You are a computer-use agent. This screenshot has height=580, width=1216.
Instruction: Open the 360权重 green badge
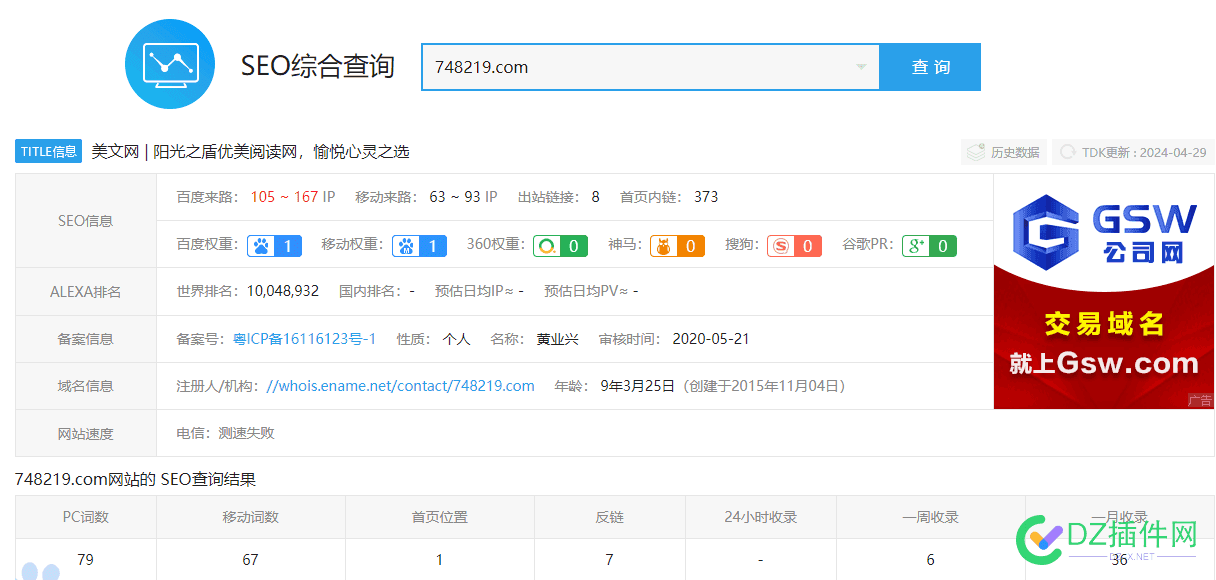(560, 246)
